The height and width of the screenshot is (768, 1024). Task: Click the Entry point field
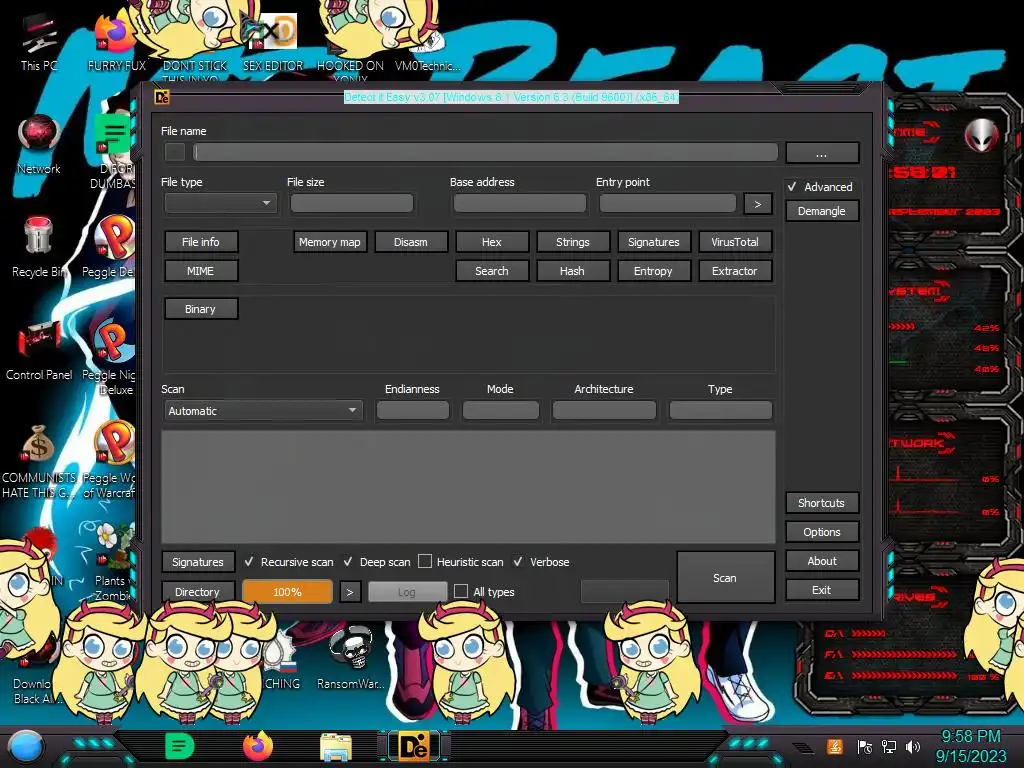coord(667,204)
